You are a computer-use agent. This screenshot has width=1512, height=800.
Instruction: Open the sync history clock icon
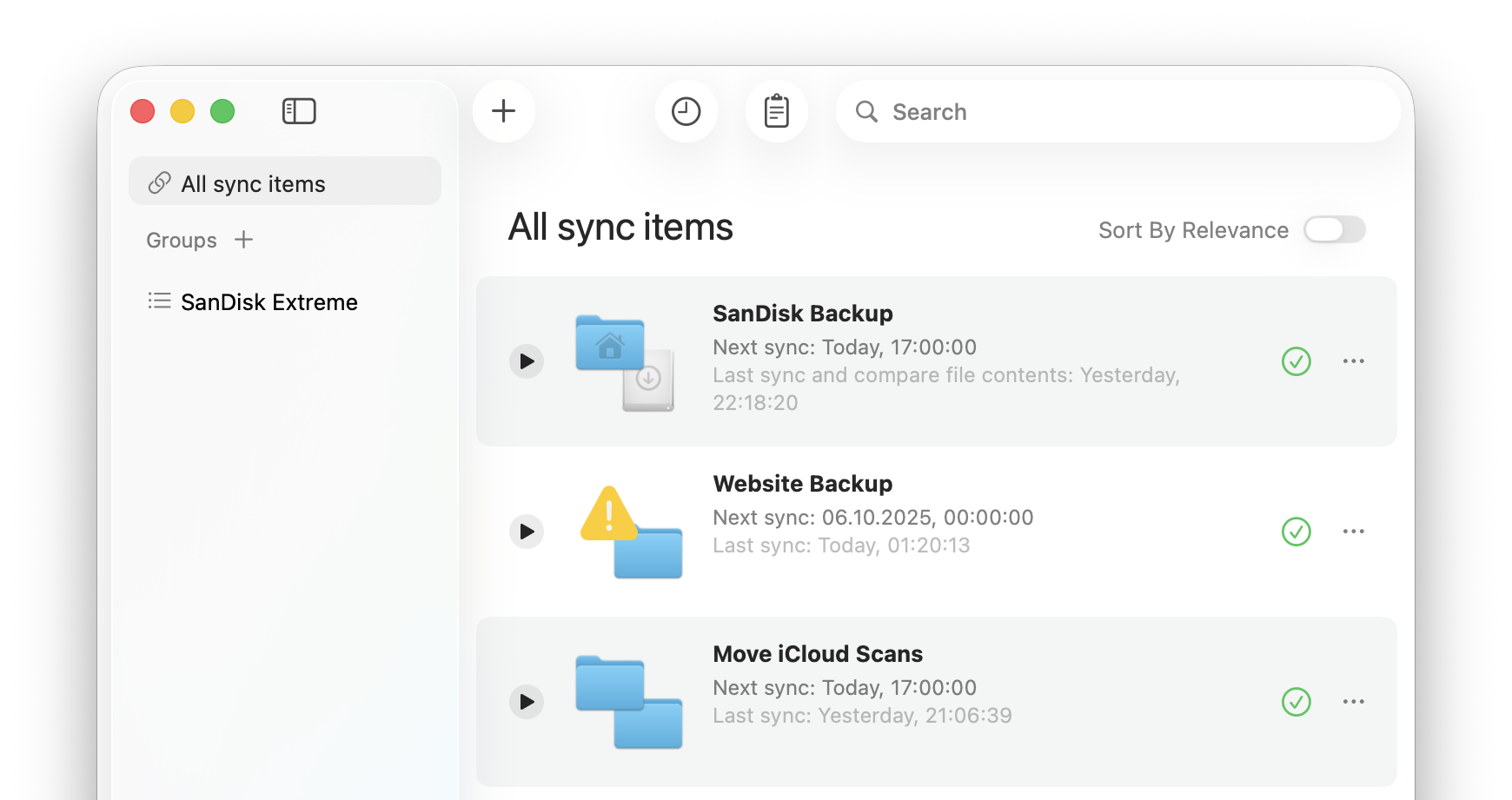[x=686, y=111]
